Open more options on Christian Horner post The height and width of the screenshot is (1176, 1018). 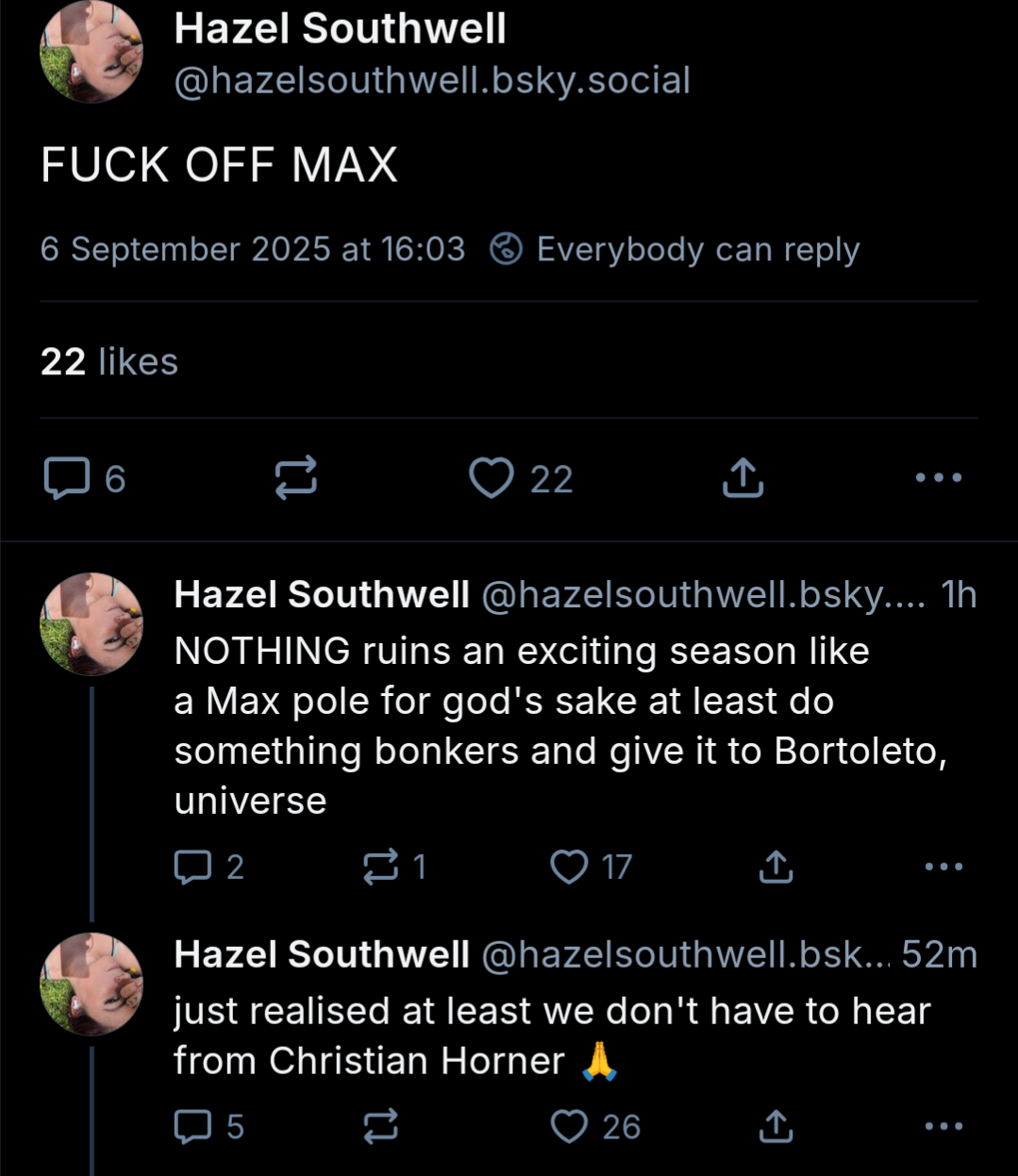click(943, 1126)
